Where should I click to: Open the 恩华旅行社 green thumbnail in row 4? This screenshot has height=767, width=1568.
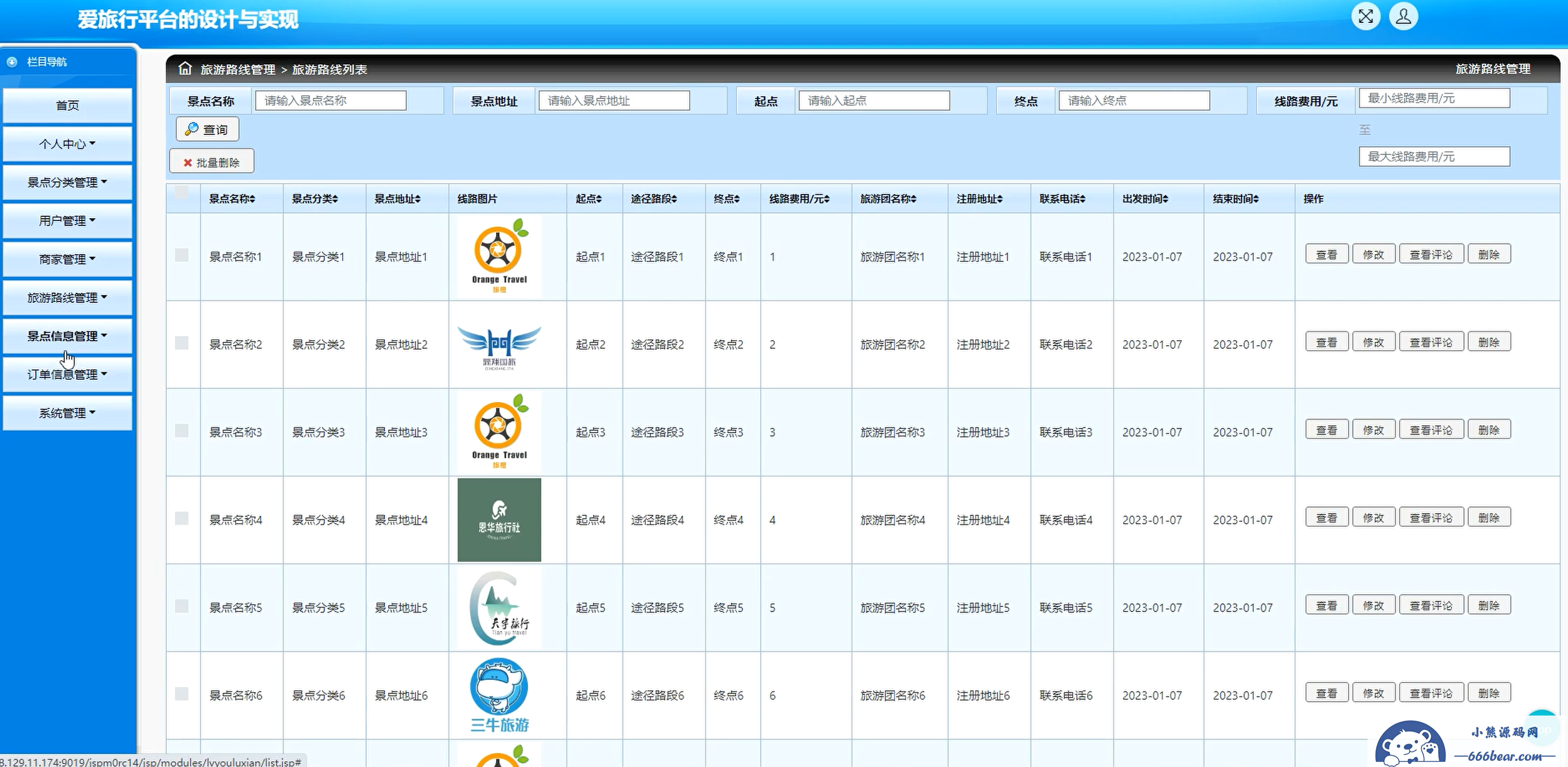click(499, 519)
